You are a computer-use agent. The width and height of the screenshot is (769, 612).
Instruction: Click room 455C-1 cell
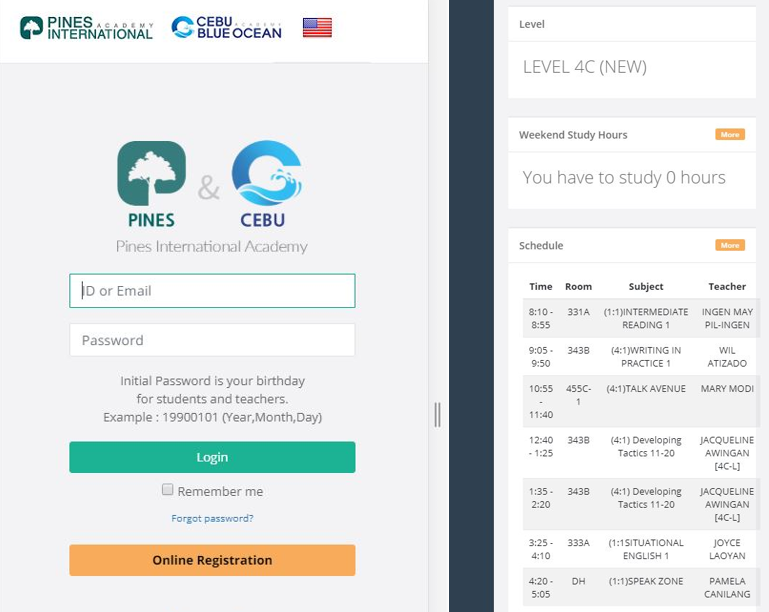pyautogui.click(x=578, y=395)
